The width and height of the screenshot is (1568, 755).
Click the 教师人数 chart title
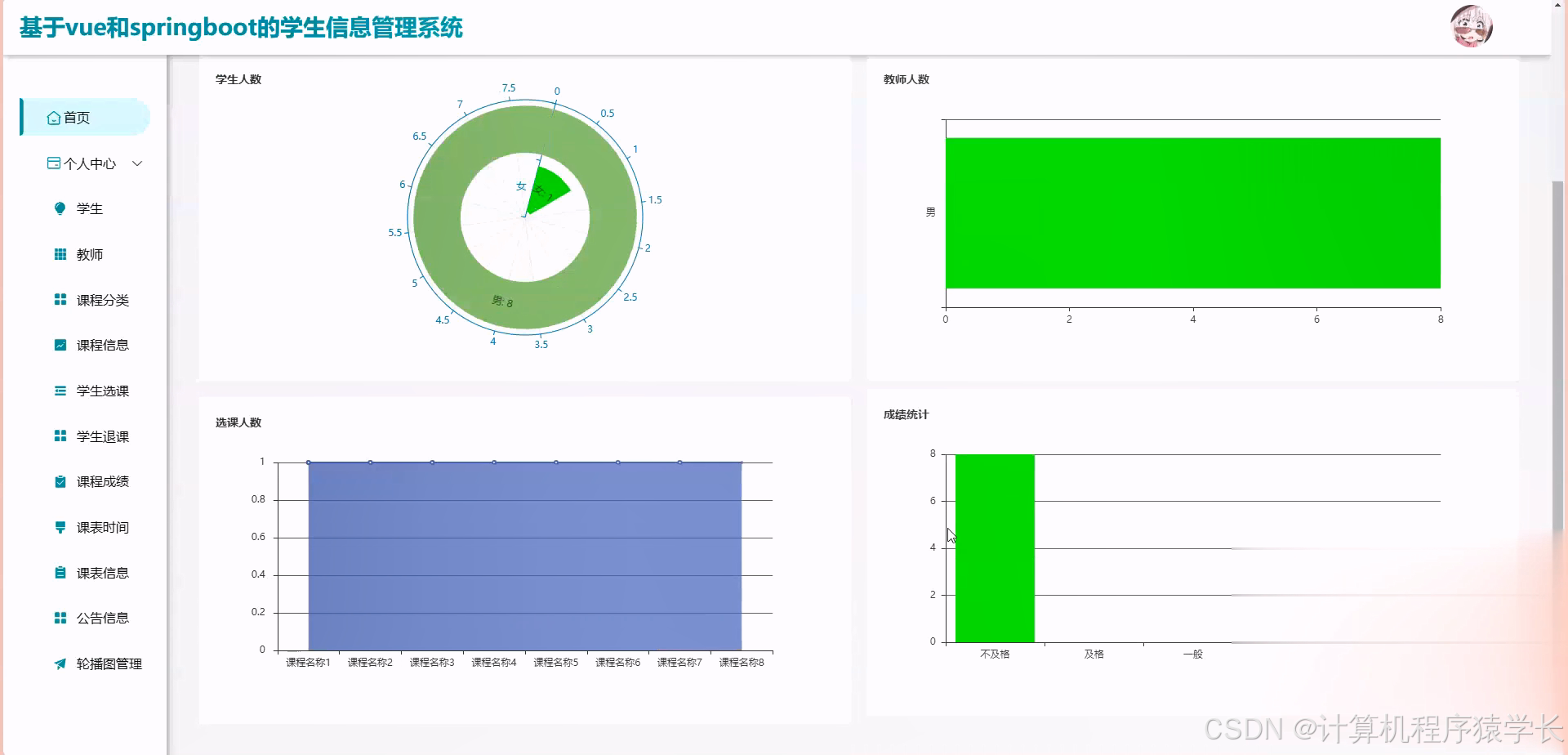click(x=906, y=79)
